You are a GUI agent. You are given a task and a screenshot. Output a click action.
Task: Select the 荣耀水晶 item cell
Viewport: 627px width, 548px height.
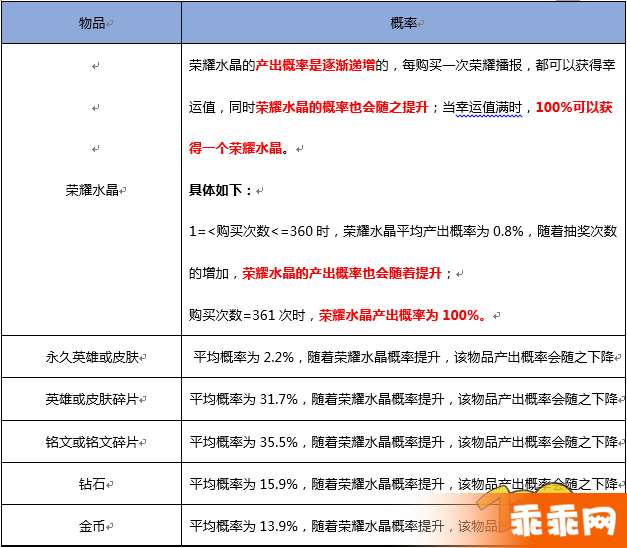[92, 190]
